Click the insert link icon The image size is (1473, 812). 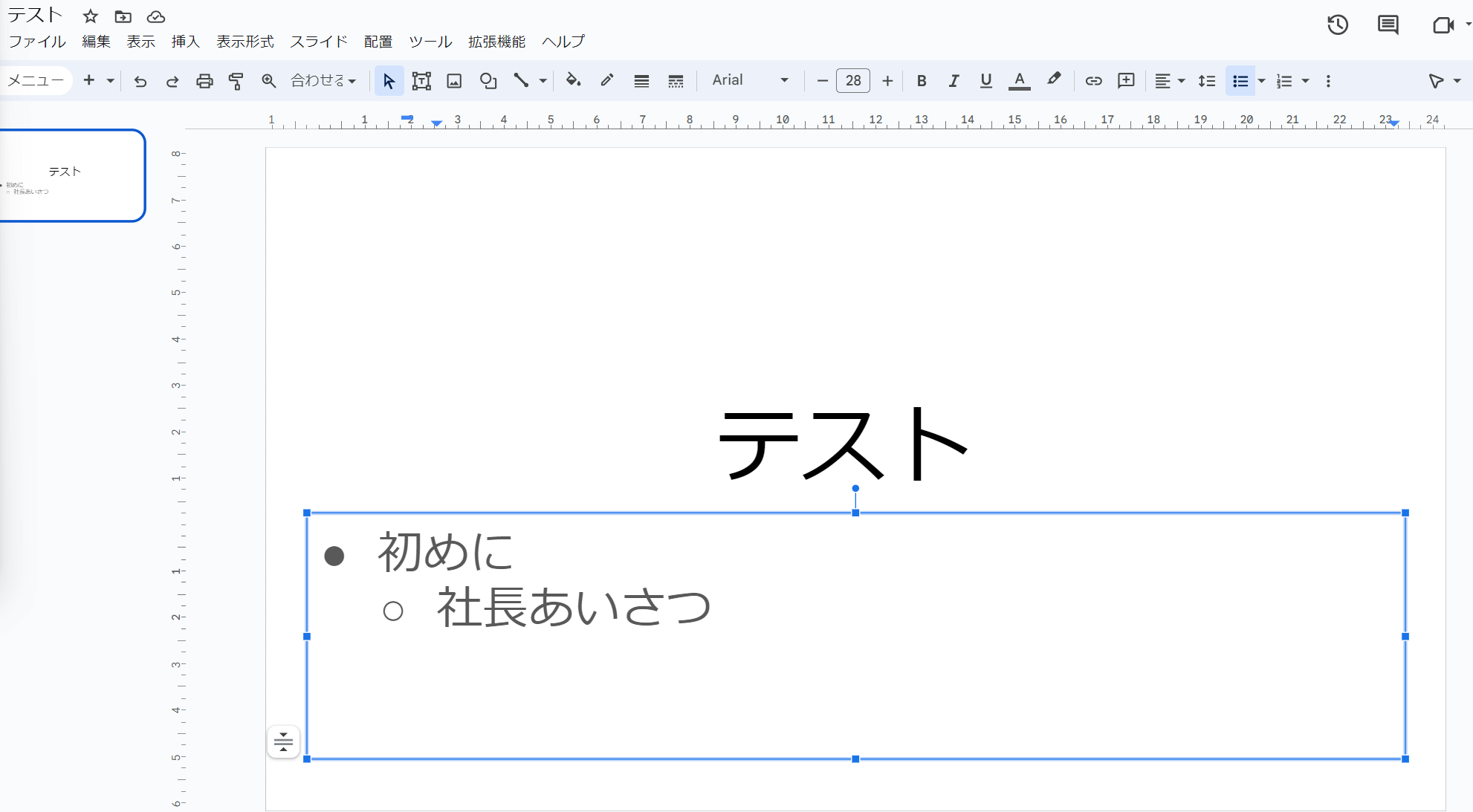[1093, 81]
